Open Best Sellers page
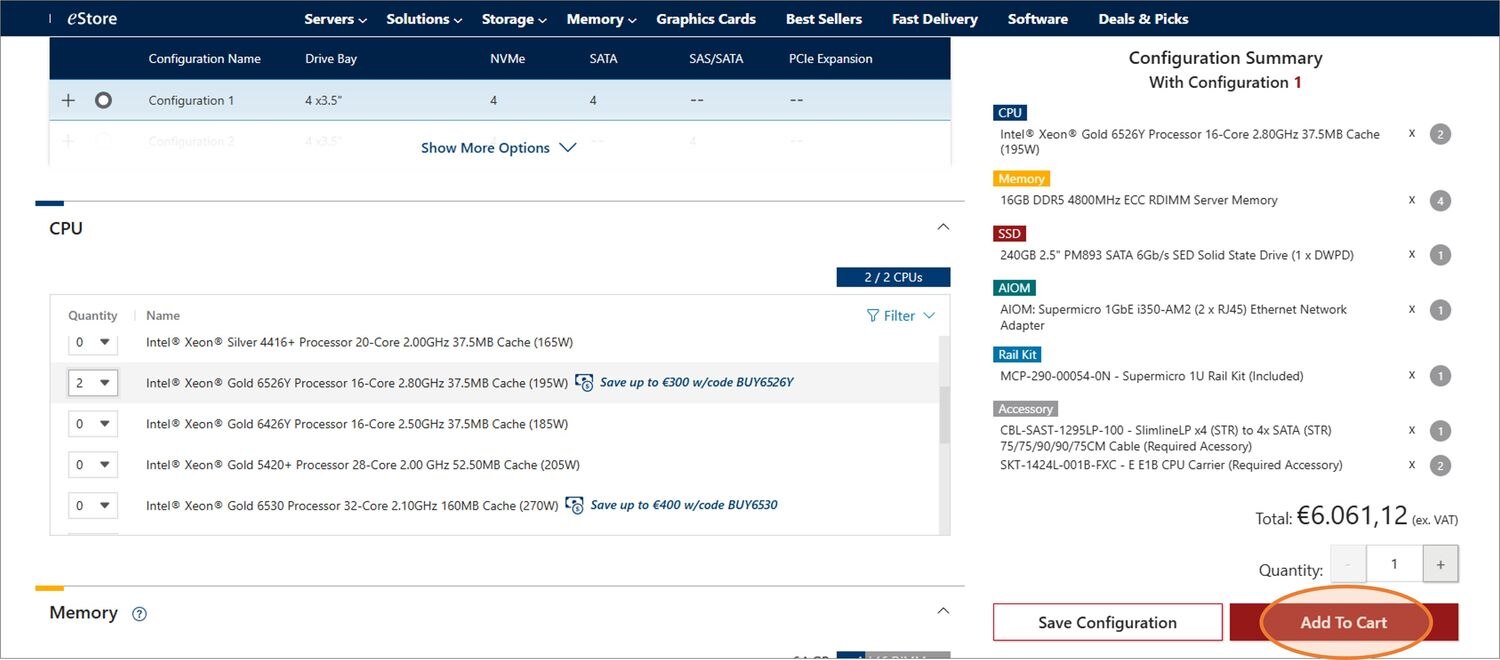 click(824, 19)
